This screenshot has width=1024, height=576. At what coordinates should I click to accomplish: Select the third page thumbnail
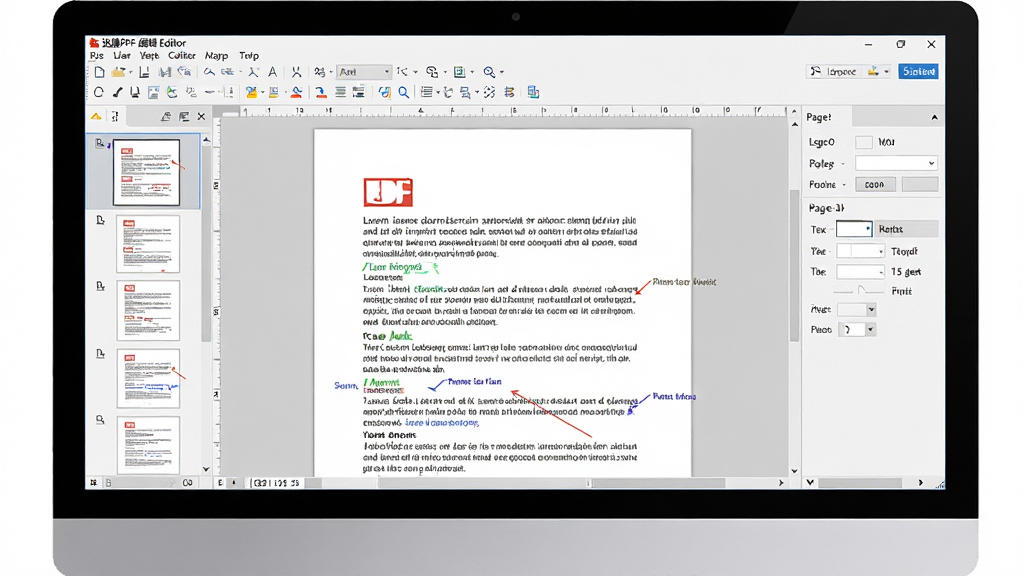pyautogui.click(x=148, y=310)
